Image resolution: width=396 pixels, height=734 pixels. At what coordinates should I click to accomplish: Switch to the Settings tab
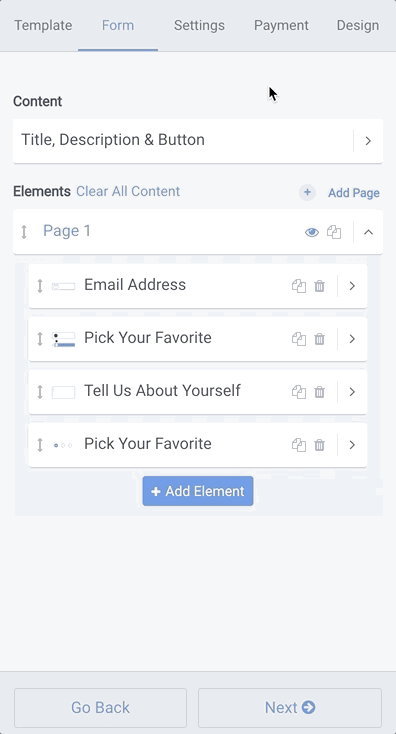199,25
